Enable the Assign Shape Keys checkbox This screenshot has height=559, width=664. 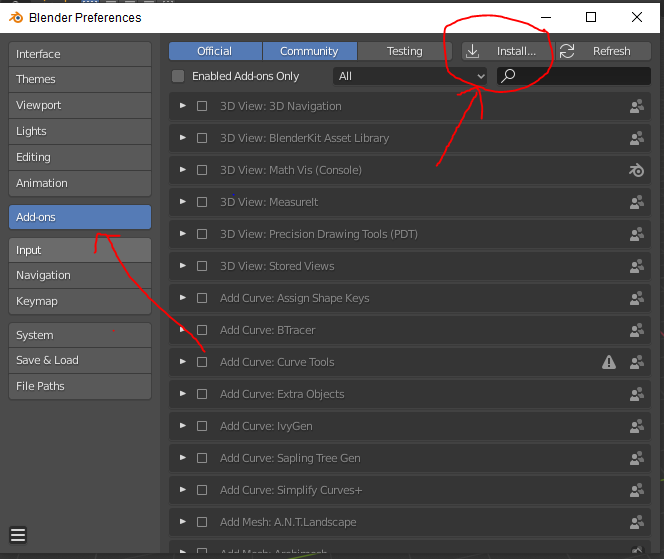point(202,298)
